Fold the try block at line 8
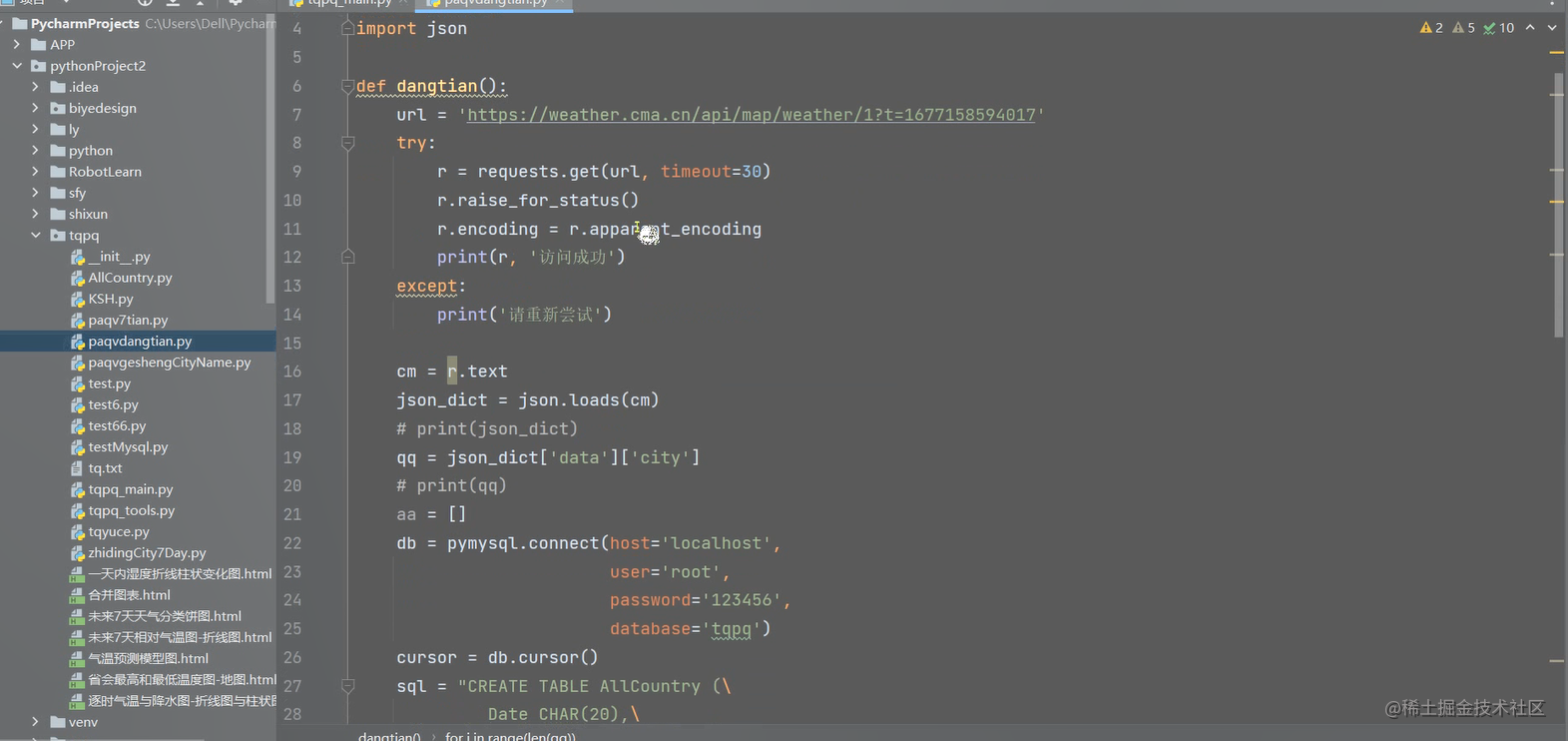 347,143
